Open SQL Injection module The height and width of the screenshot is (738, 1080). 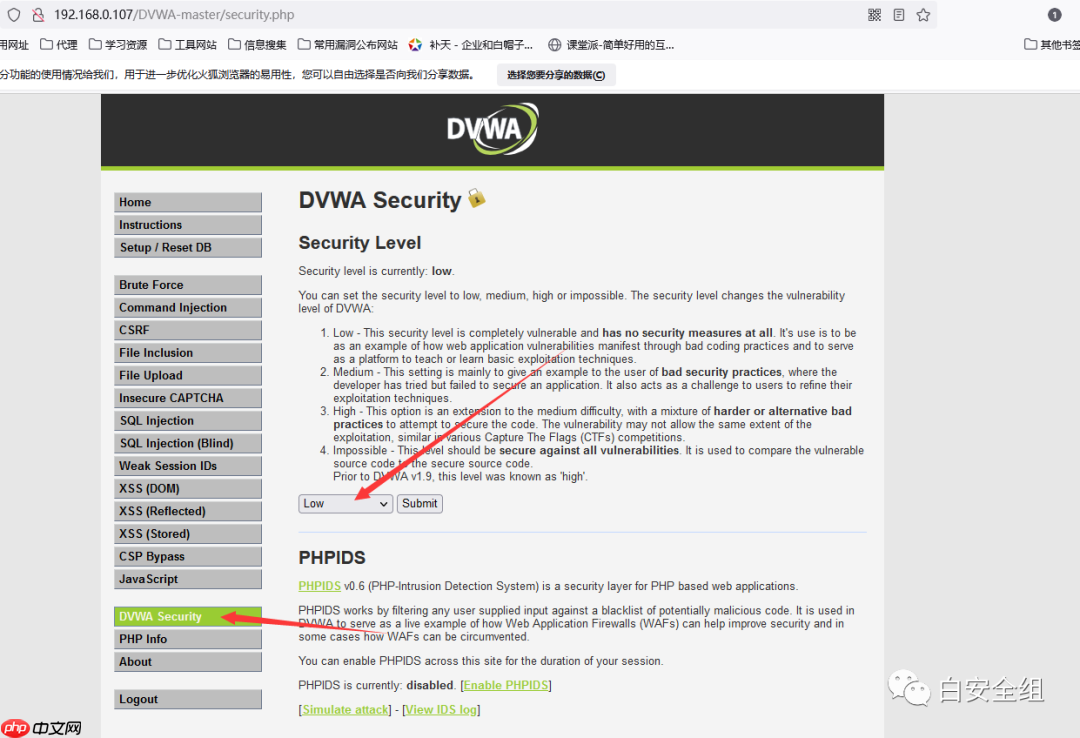[x=188, y=420]
